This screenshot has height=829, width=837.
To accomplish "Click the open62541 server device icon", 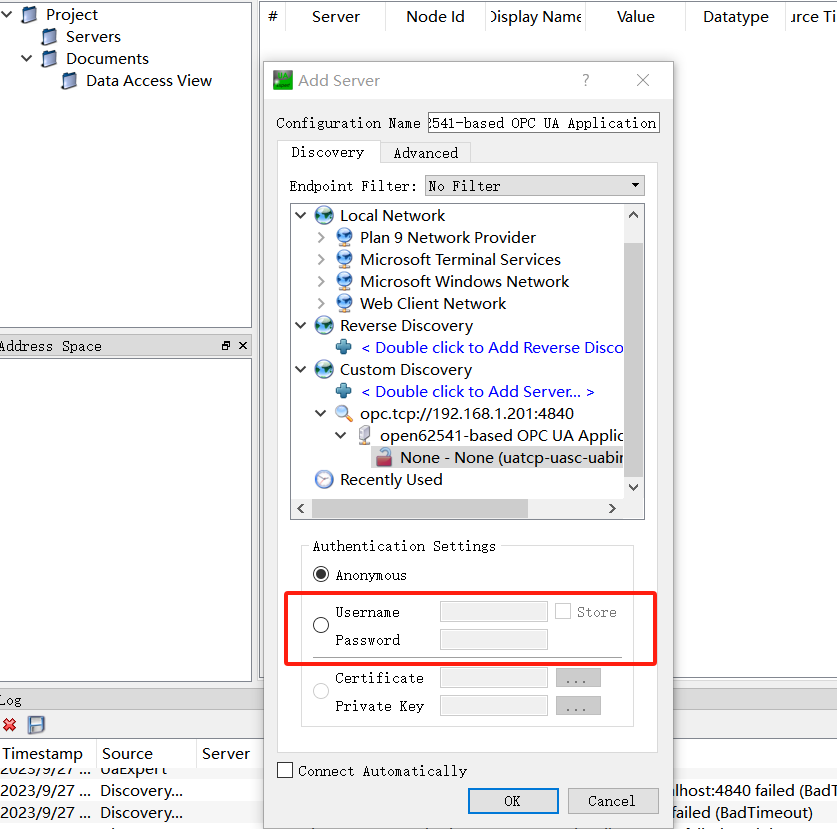I will point(365,435).
